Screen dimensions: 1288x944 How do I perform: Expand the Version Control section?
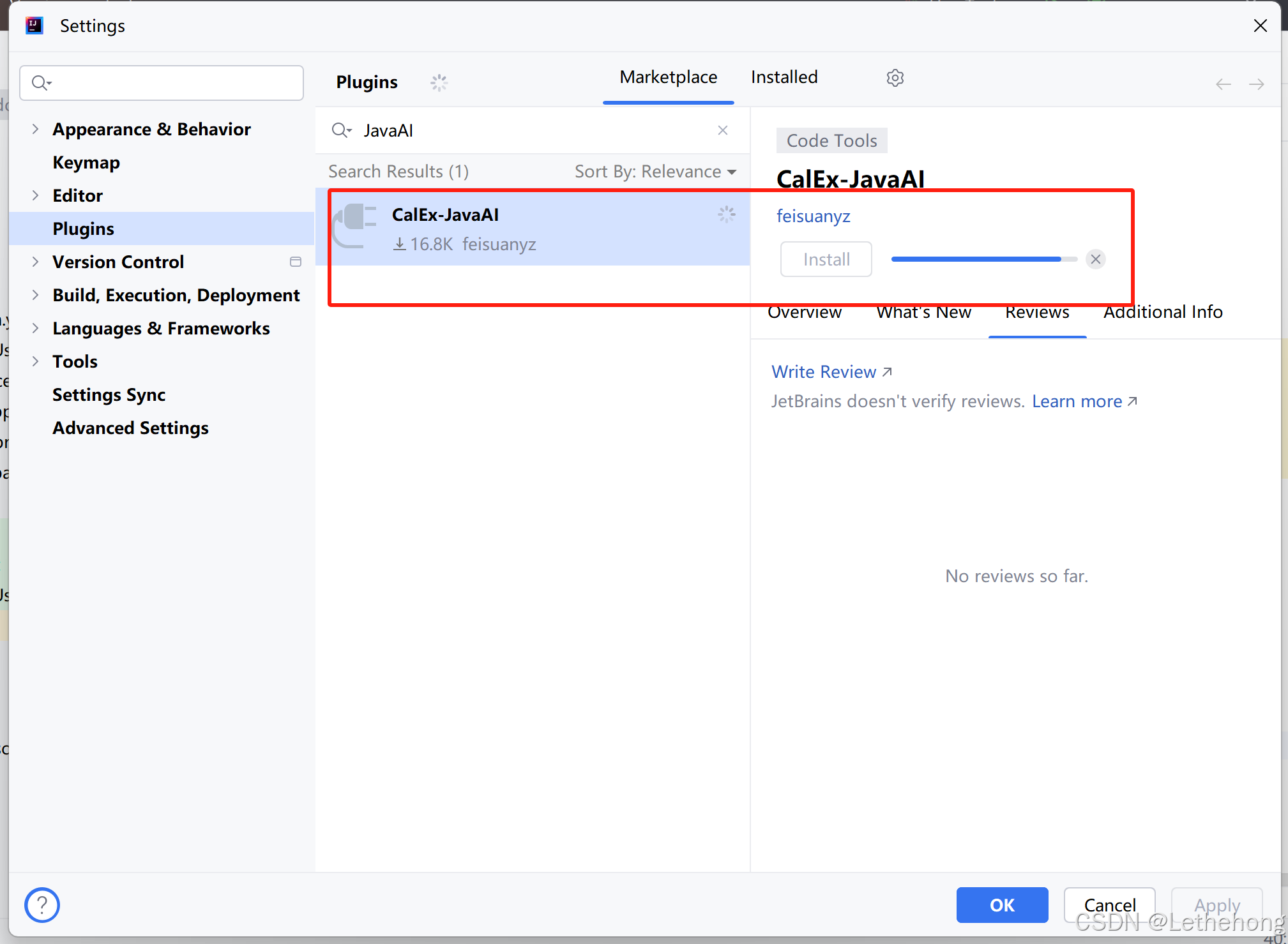[x=36, y=262]
